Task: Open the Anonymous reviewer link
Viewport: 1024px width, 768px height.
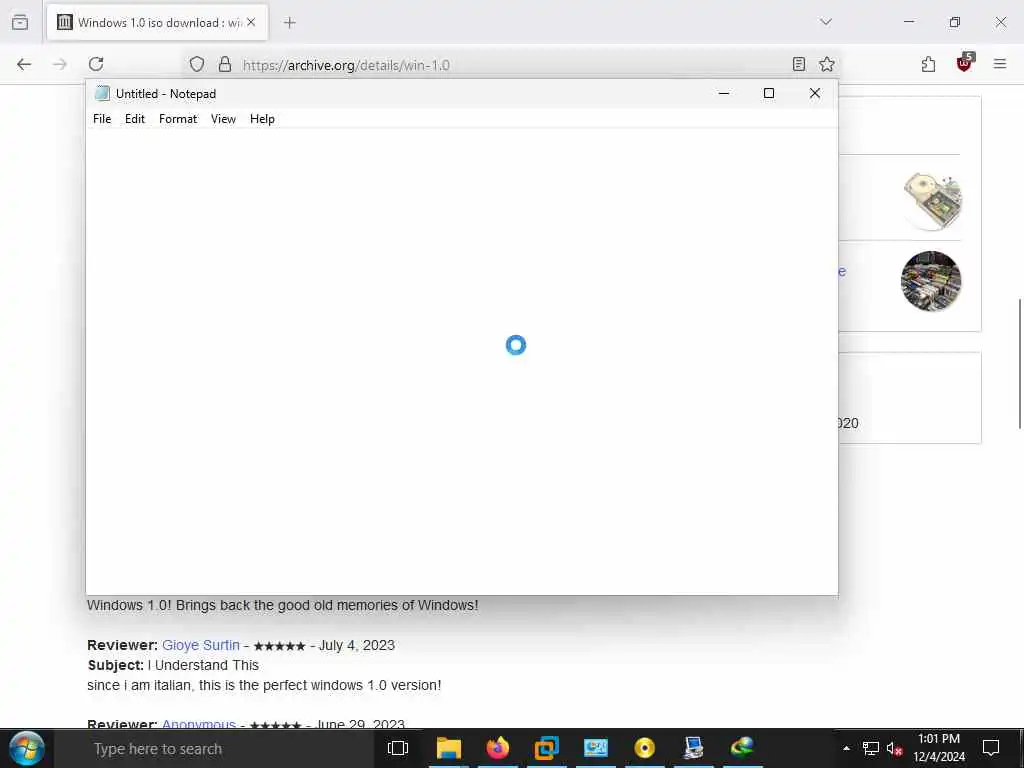Action: tap(199, 724)
